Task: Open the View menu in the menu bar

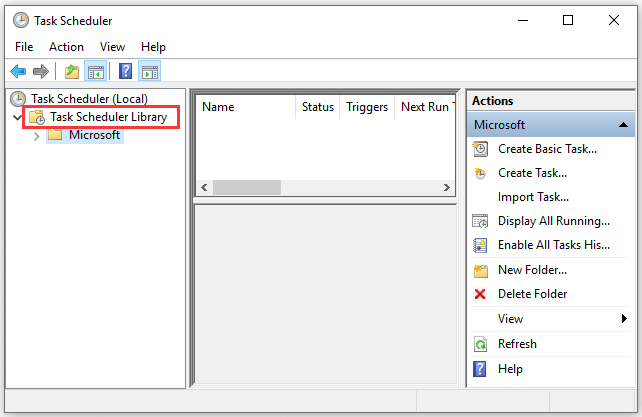Action: 112,47
